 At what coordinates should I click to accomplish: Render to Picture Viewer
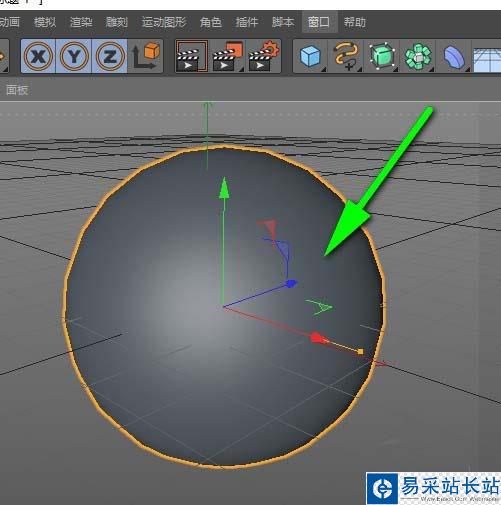point(227,56)
